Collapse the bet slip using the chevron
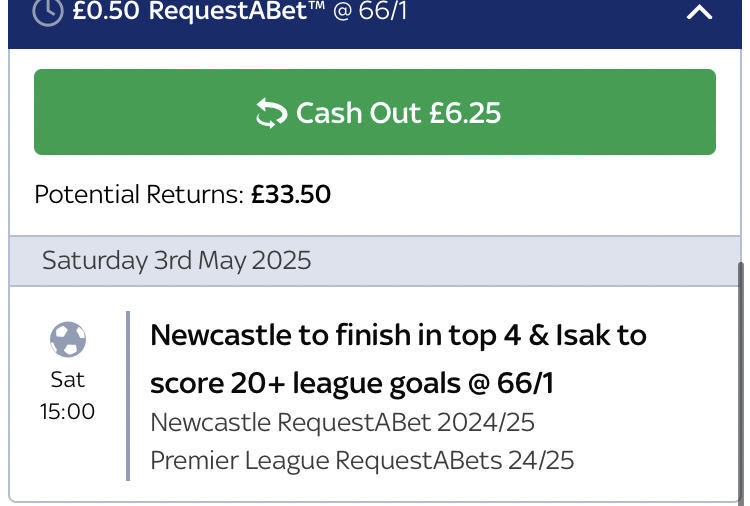The height and width of the screenshot is (506, 750). (x=700, y=13)
